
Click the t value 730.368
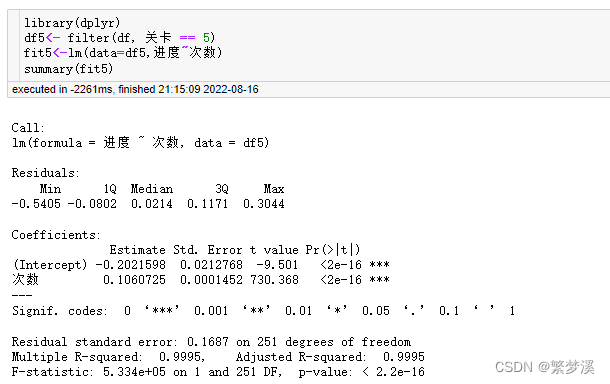[x=274, y=280]
